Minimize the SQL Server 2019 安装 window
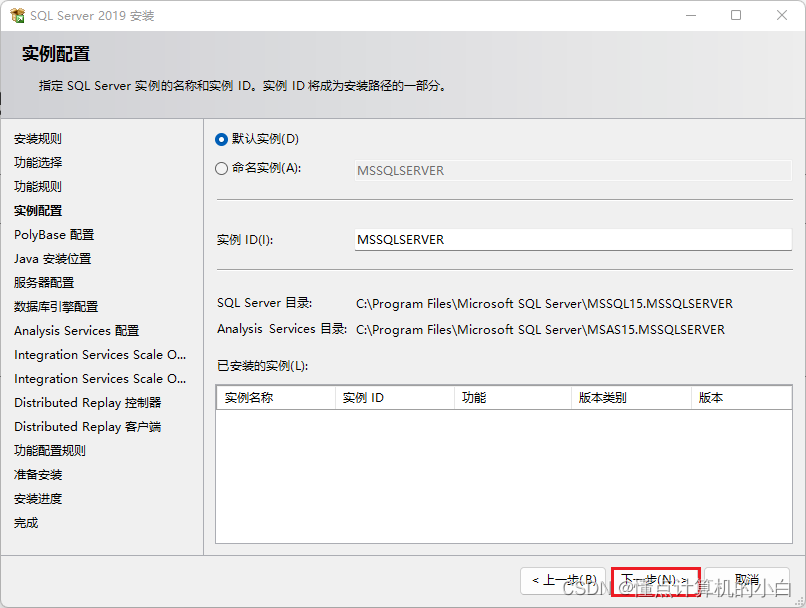Screen dimensions: 806x608 point(691,15)
